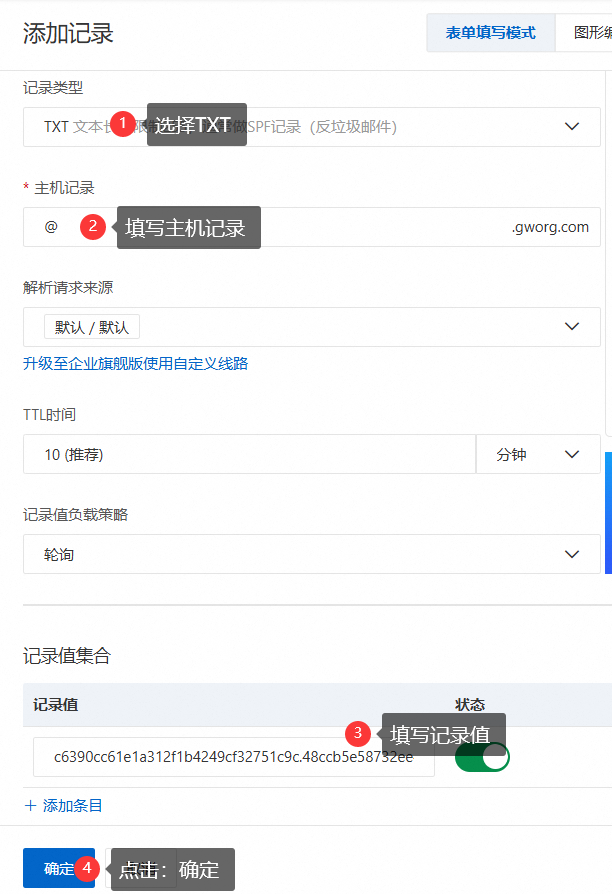Click the TTL时间 label

pyautogui.click(x=49, y=415)
